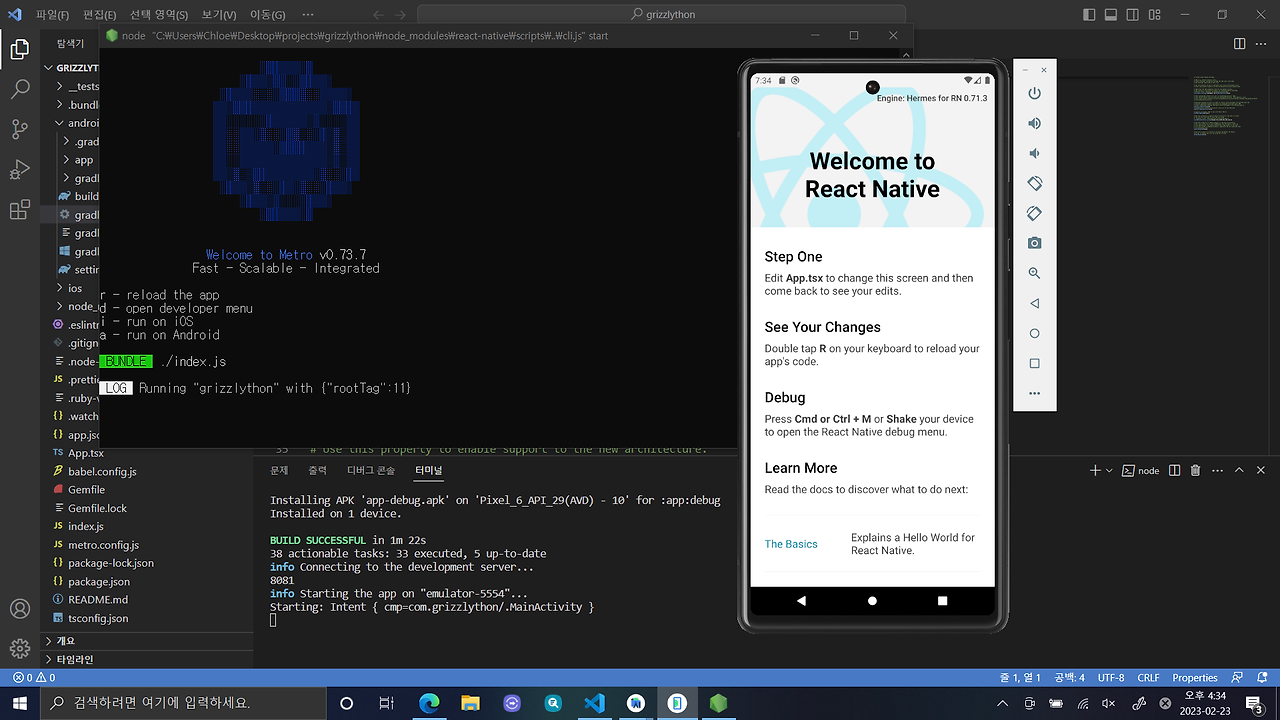
Task: Tap the Android back button on the phone screen
Action: [801, 601]
